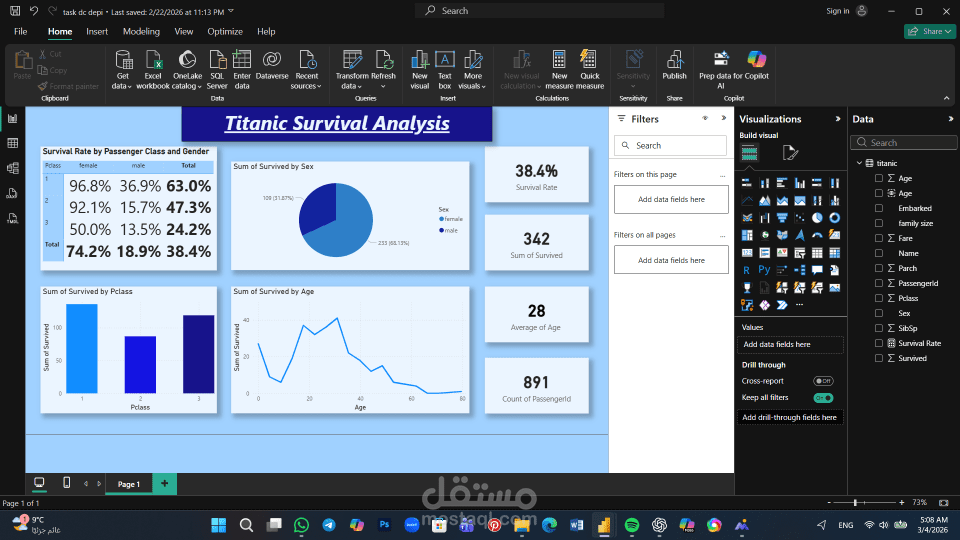Toggle the Cross-report drill through switch
This screenshot has width=960, height=540.
(823, 381)
